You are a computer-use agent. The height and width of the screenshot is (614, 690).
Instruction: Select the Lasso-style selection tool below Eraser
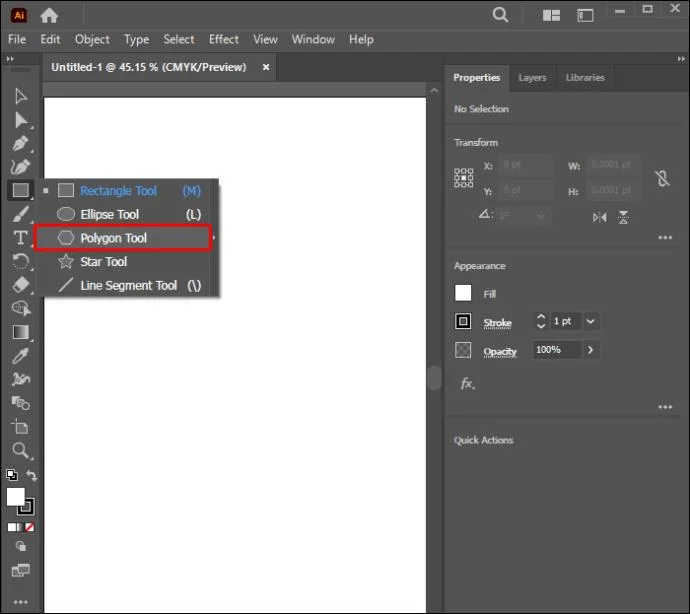[x=21, y=309]
